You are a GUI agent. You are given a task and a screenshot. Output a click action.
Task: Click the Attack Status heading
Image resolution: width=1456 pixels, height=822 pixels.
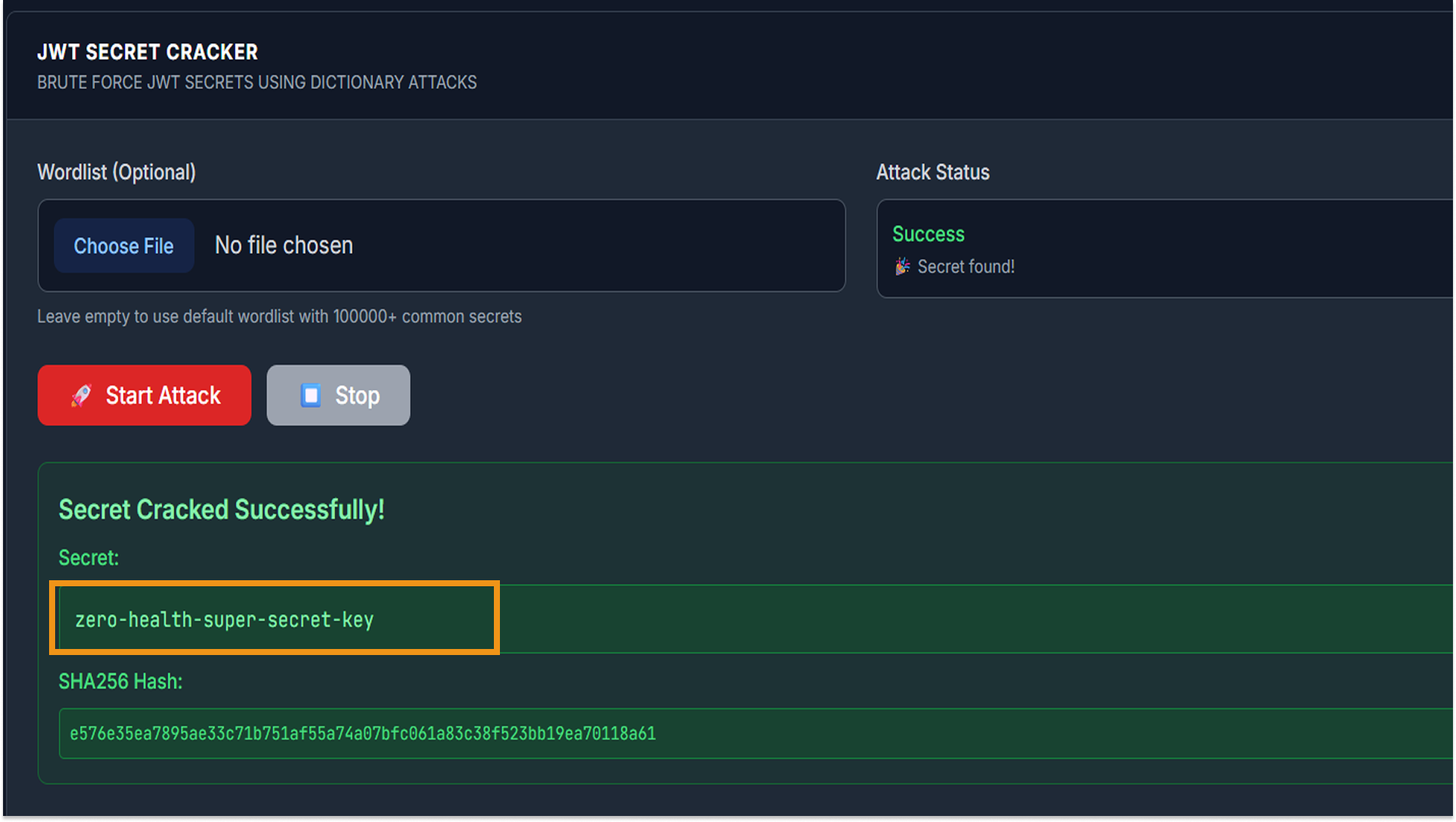(x=933, y=172)
